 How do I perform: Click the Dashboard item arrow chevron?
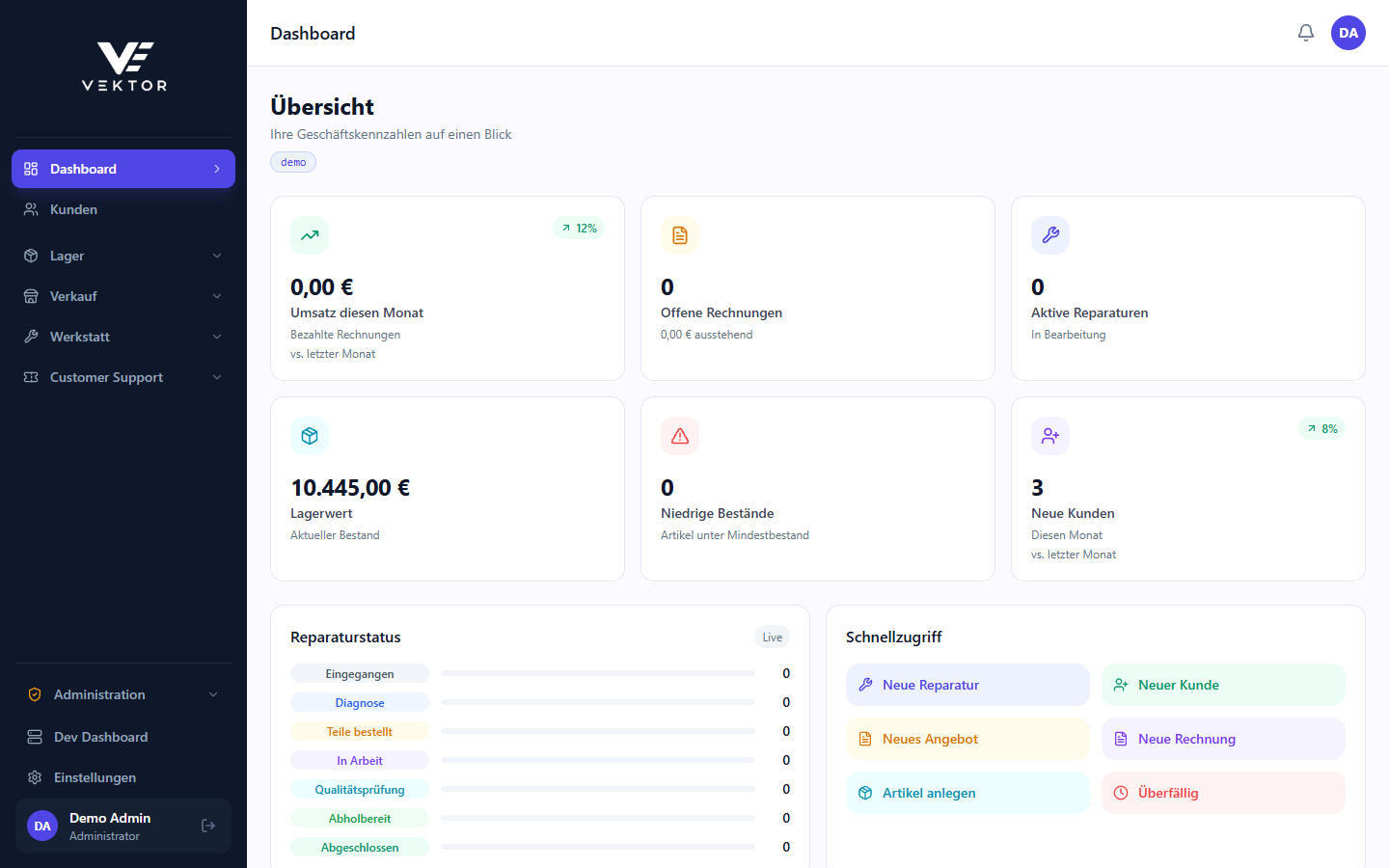217,169
